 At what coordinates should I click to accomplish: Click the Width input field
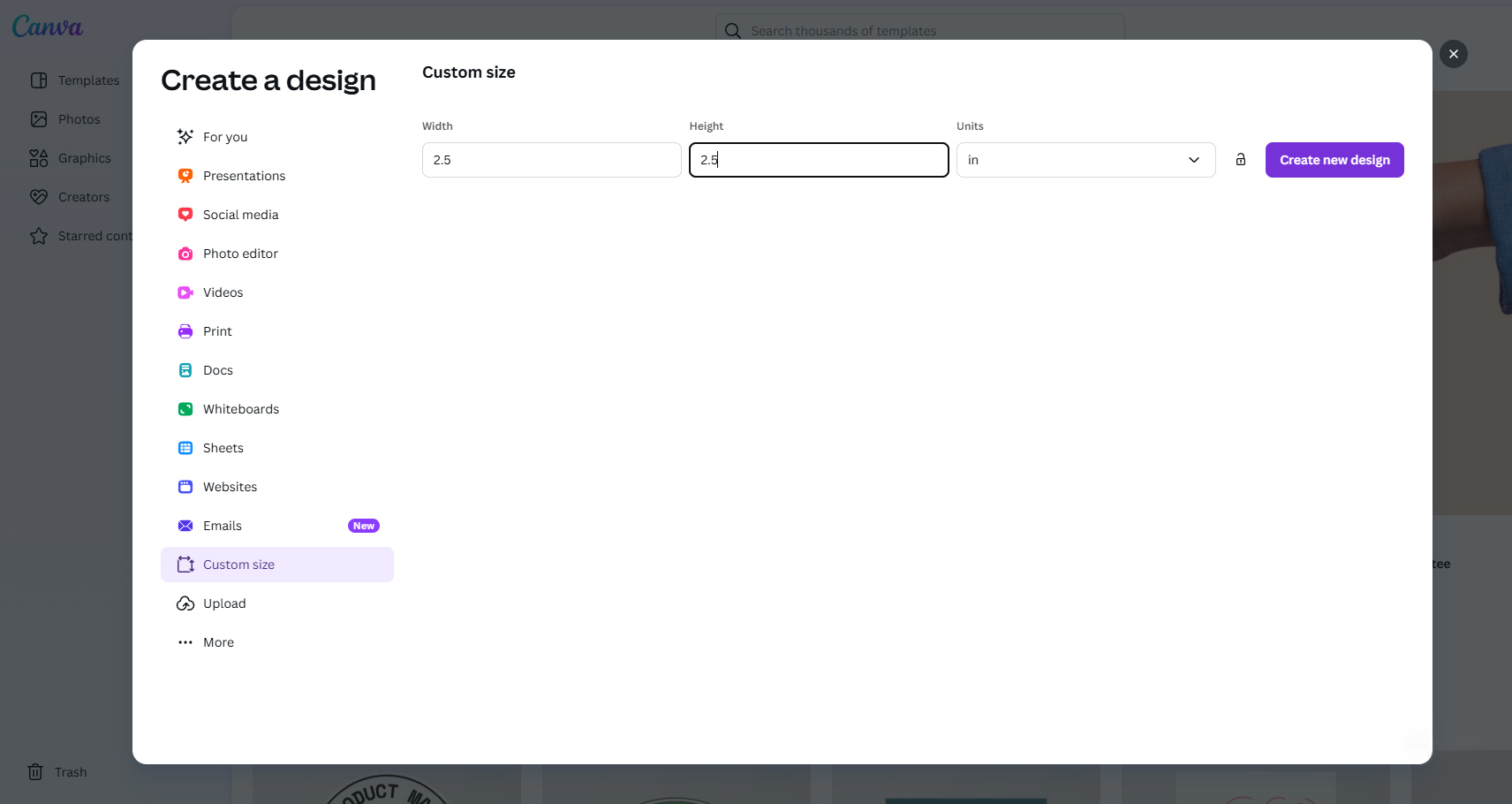pos(551,160)
